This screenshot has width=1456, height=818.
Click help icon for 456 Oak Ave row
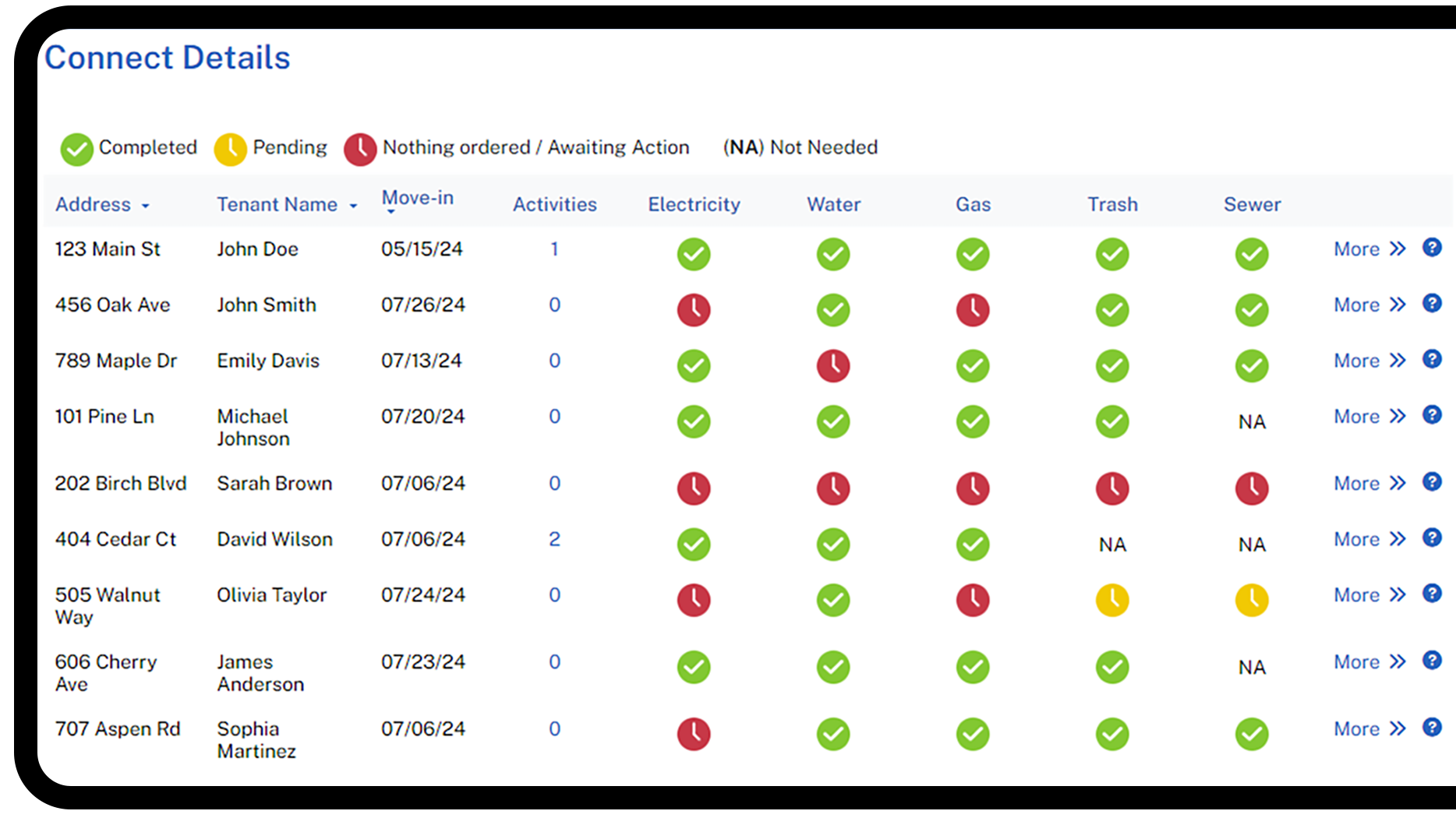pyautogui.click(x=1432, y=303)
